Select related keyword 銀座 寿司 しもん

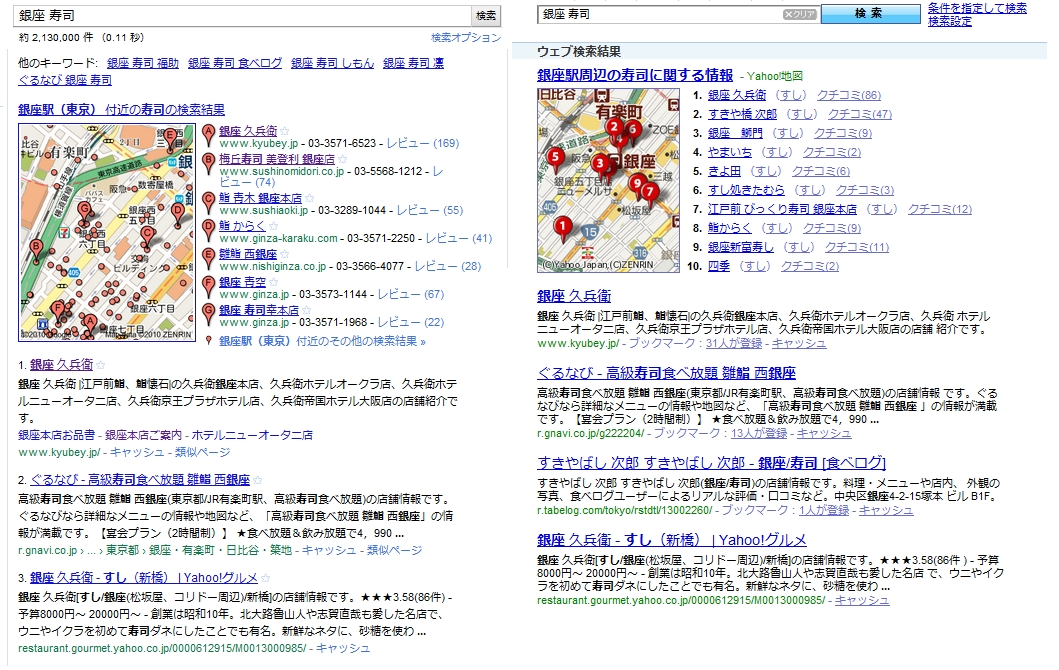click(332, 63)
